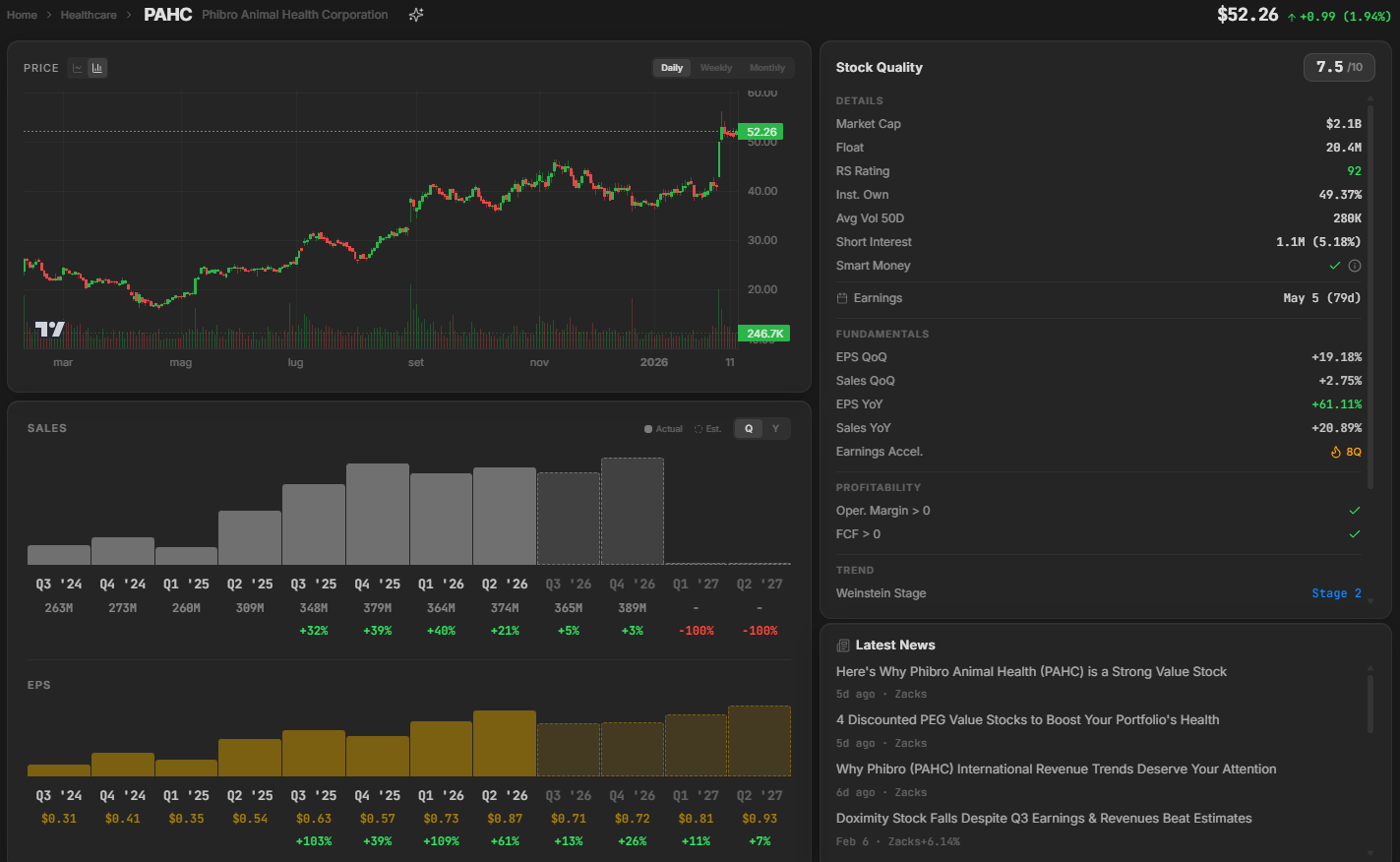Select the candlestick chart type icon
Viewport: 1400px width, 862px height.
click(97, 68)
